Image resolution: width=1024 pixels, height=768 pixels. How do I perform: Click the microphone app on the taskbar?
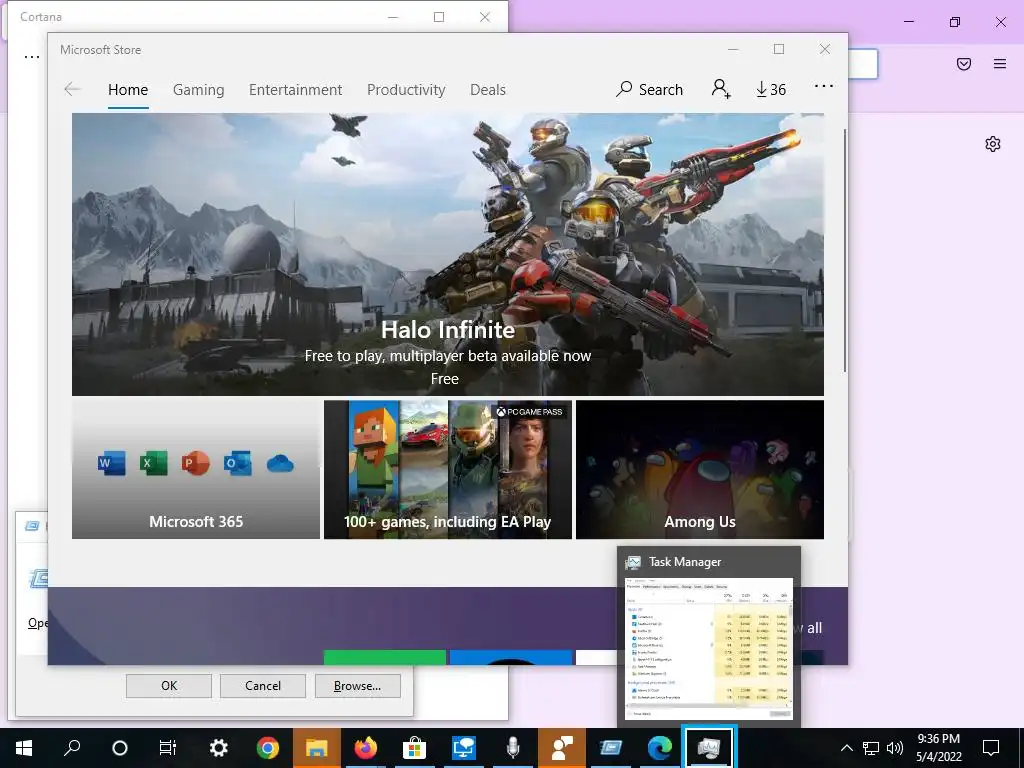(x=513, y=748)
